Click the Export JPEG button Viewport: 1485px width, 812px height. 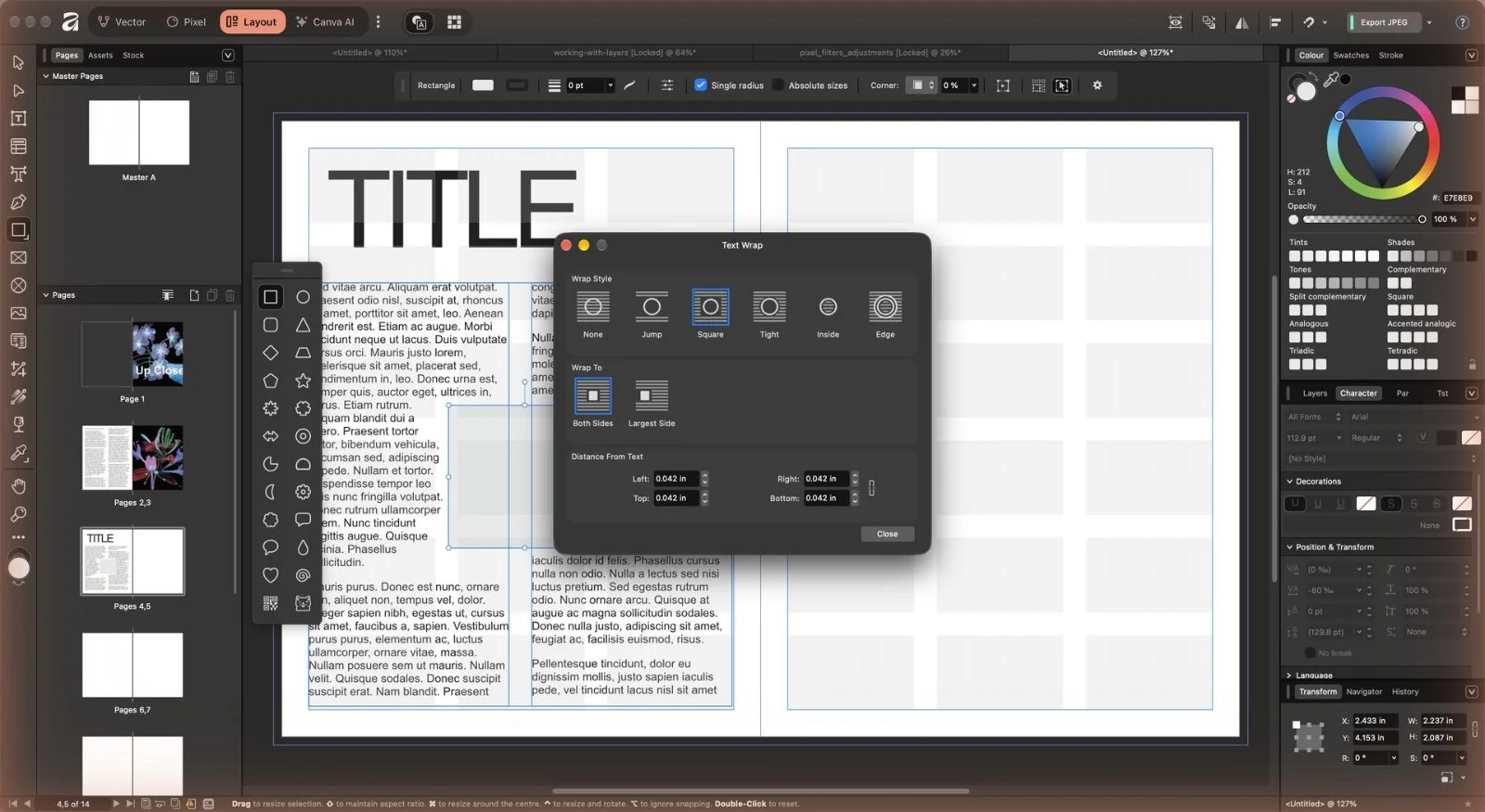click(x=1383, y=22)
